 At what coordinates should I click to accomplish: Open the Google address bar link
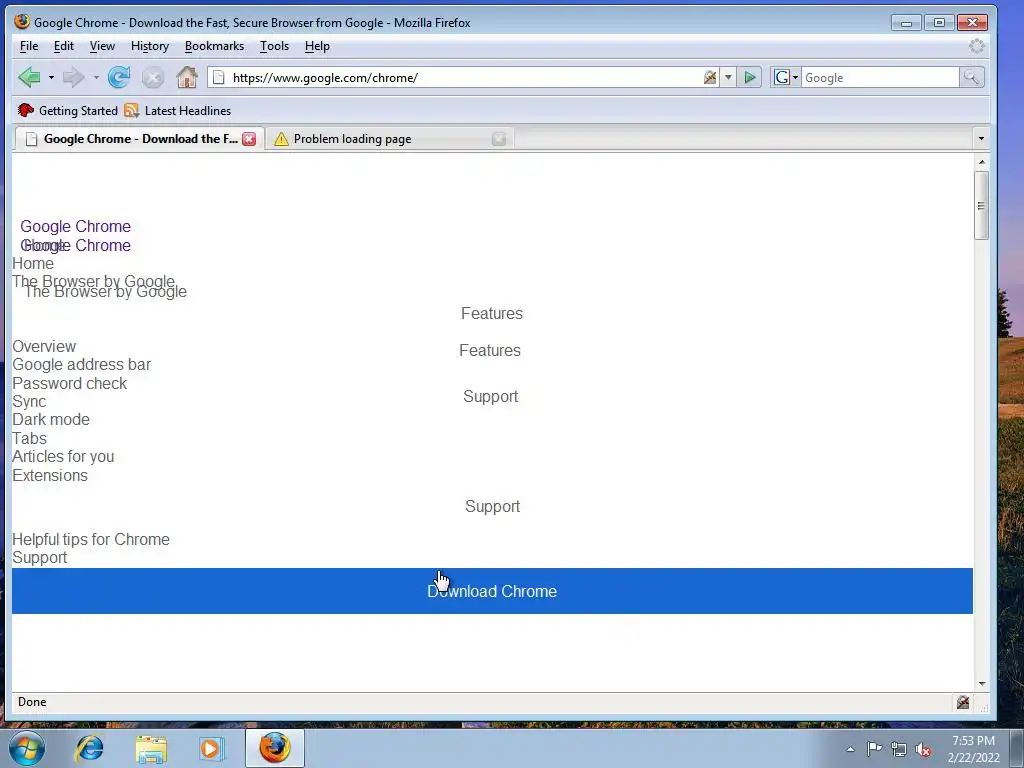click(82, 365)
